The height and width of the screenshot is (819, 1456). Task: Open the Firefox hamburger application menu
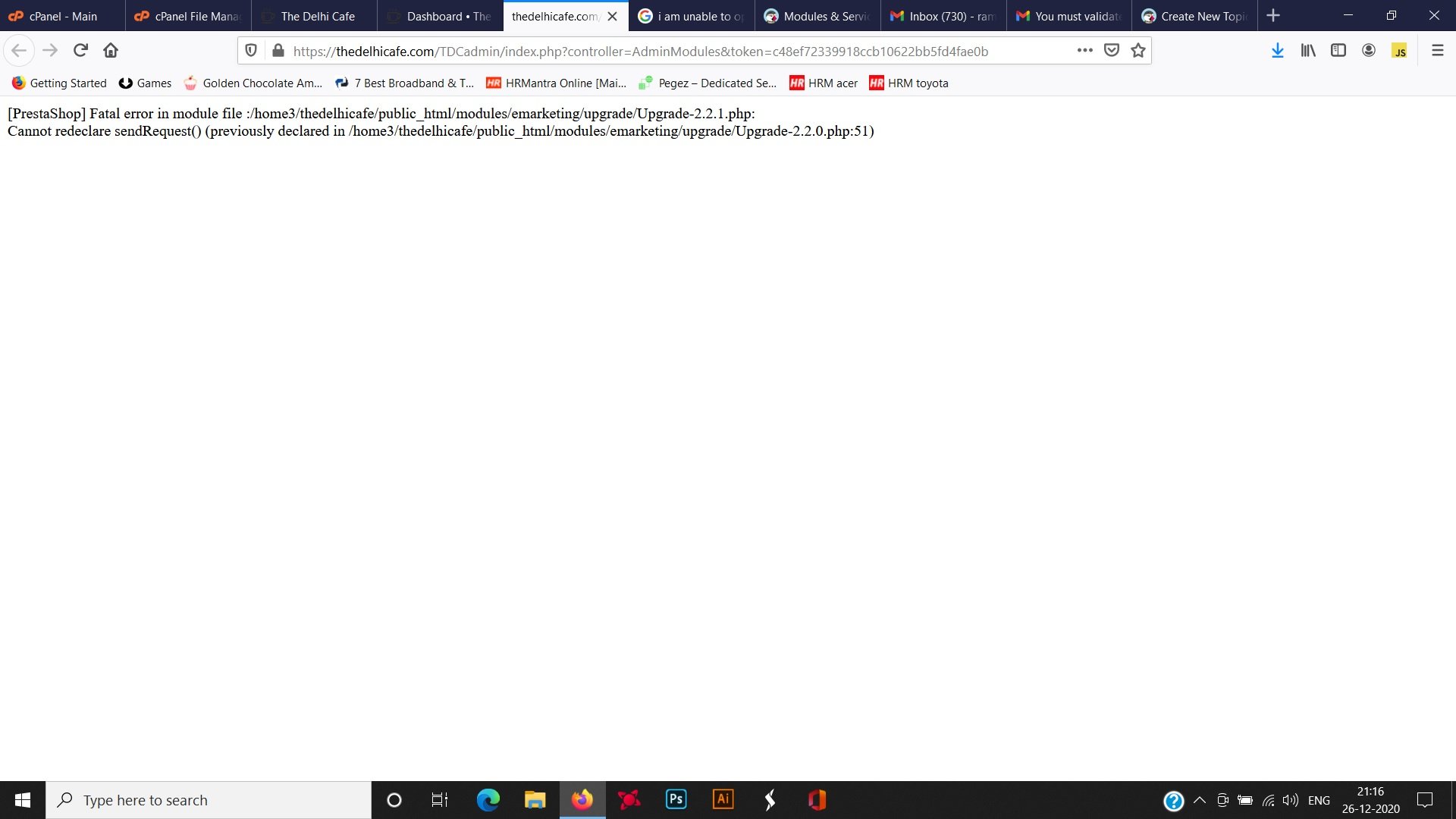point(1437,51)
